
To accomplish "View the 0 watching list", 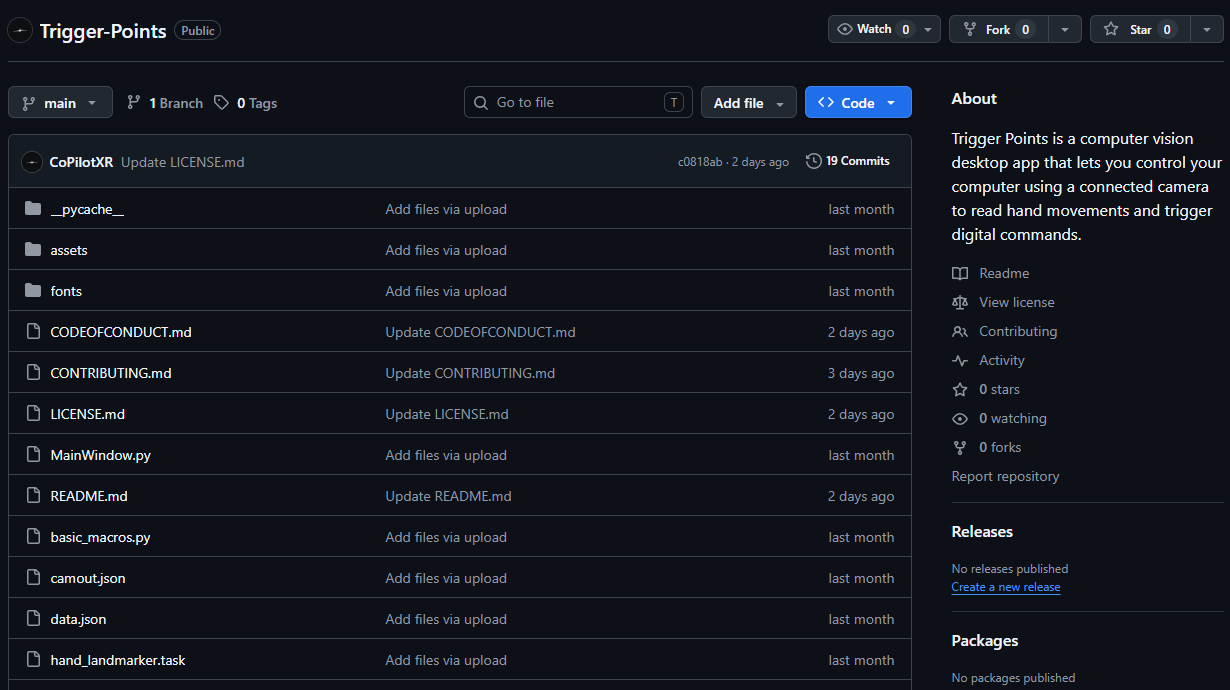I will pyautogui.click(x=1013, y=418).
